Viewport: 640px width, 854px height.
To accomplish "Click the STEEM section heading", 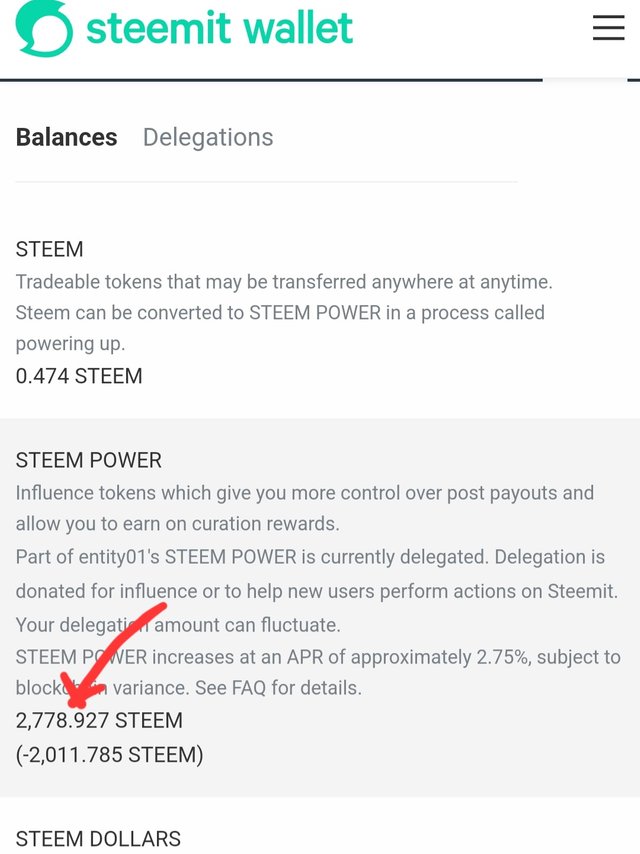I will (50, 249).
